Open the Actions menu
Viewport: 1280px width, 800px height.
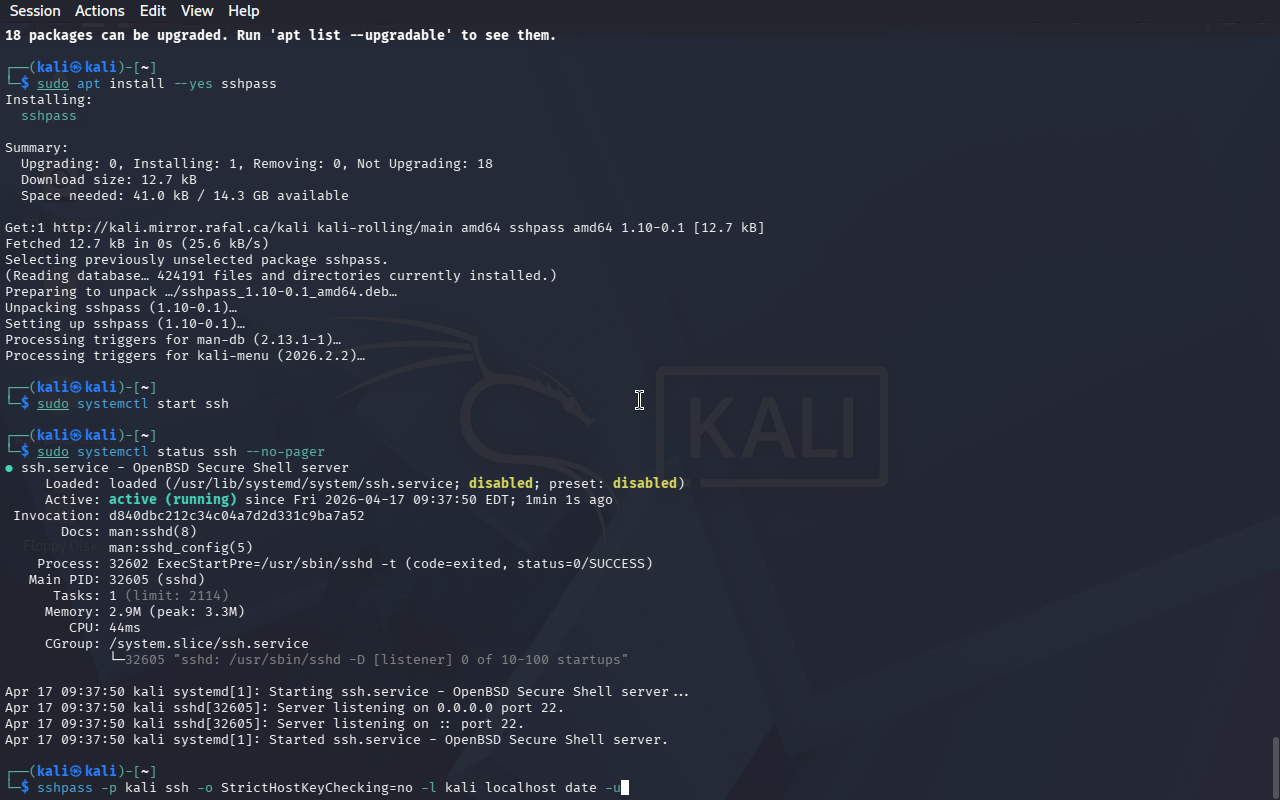coord(100,11)
